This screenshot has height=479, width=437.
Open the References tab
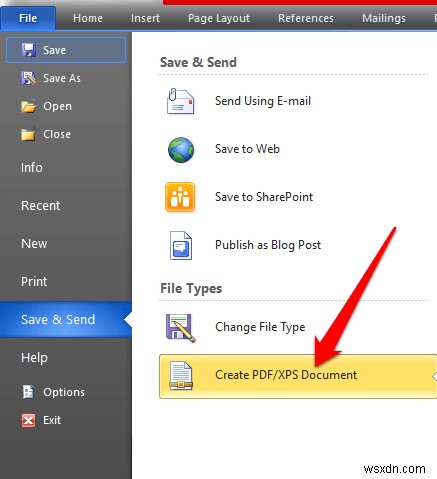tap(306, 18)
